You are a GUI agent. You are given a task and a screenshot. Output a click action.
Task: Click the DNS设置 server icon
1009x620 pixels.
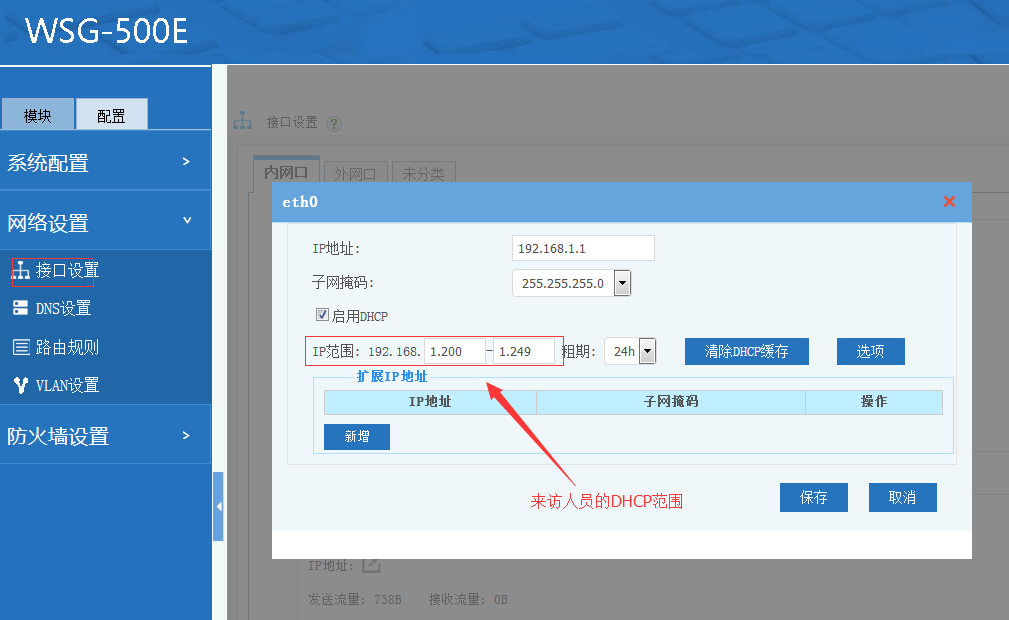[21, 309]
